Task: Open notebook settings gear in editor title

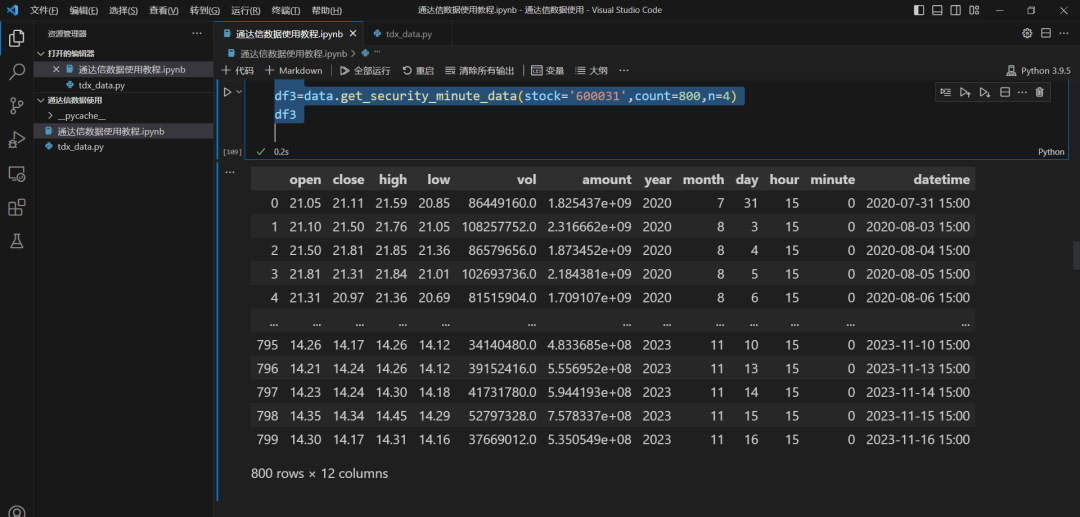Action: click(x=1027, y=33)
